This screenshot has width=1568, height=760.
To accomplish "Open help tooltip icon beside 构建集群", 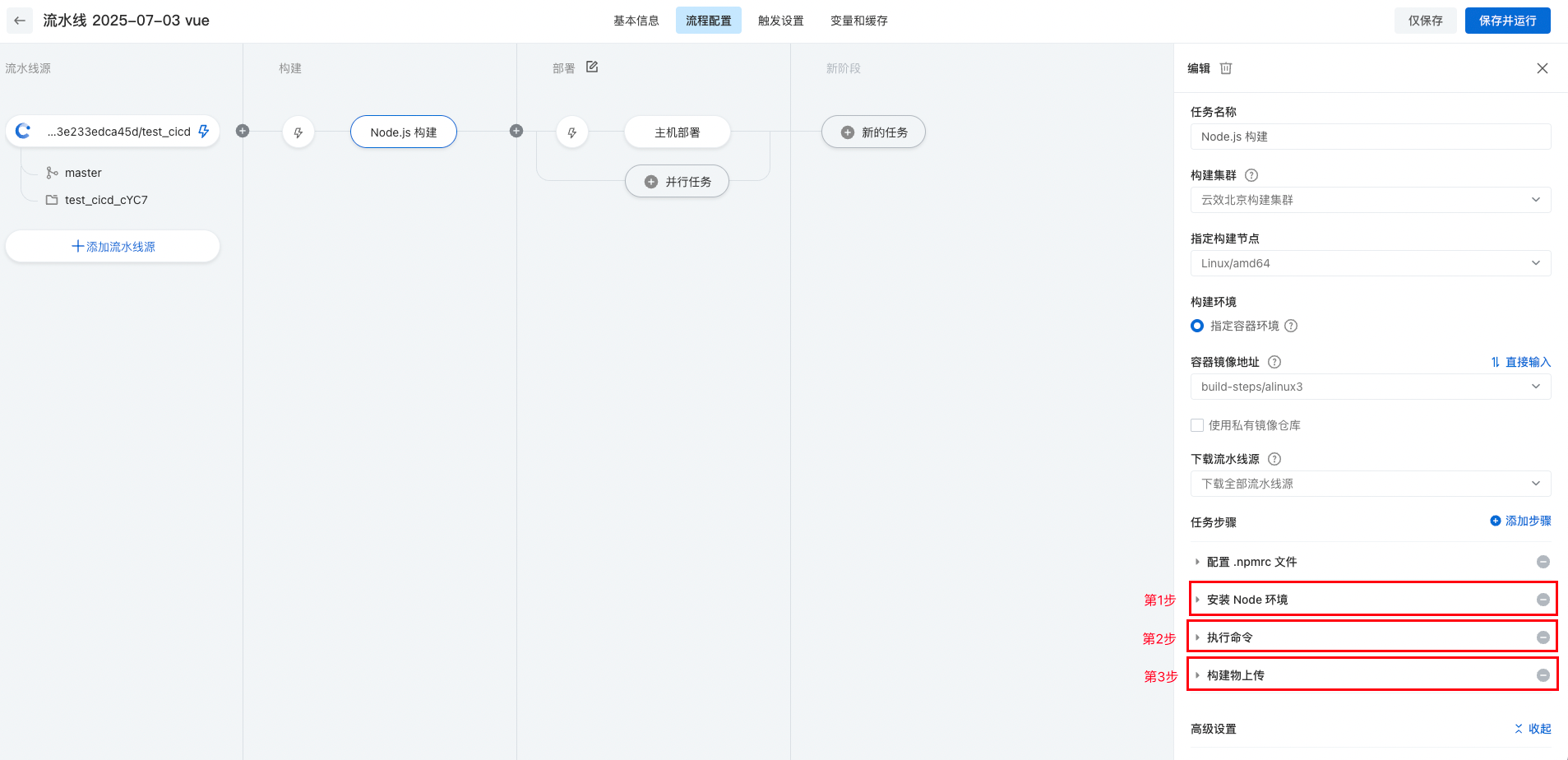I will click(1251, 175).
